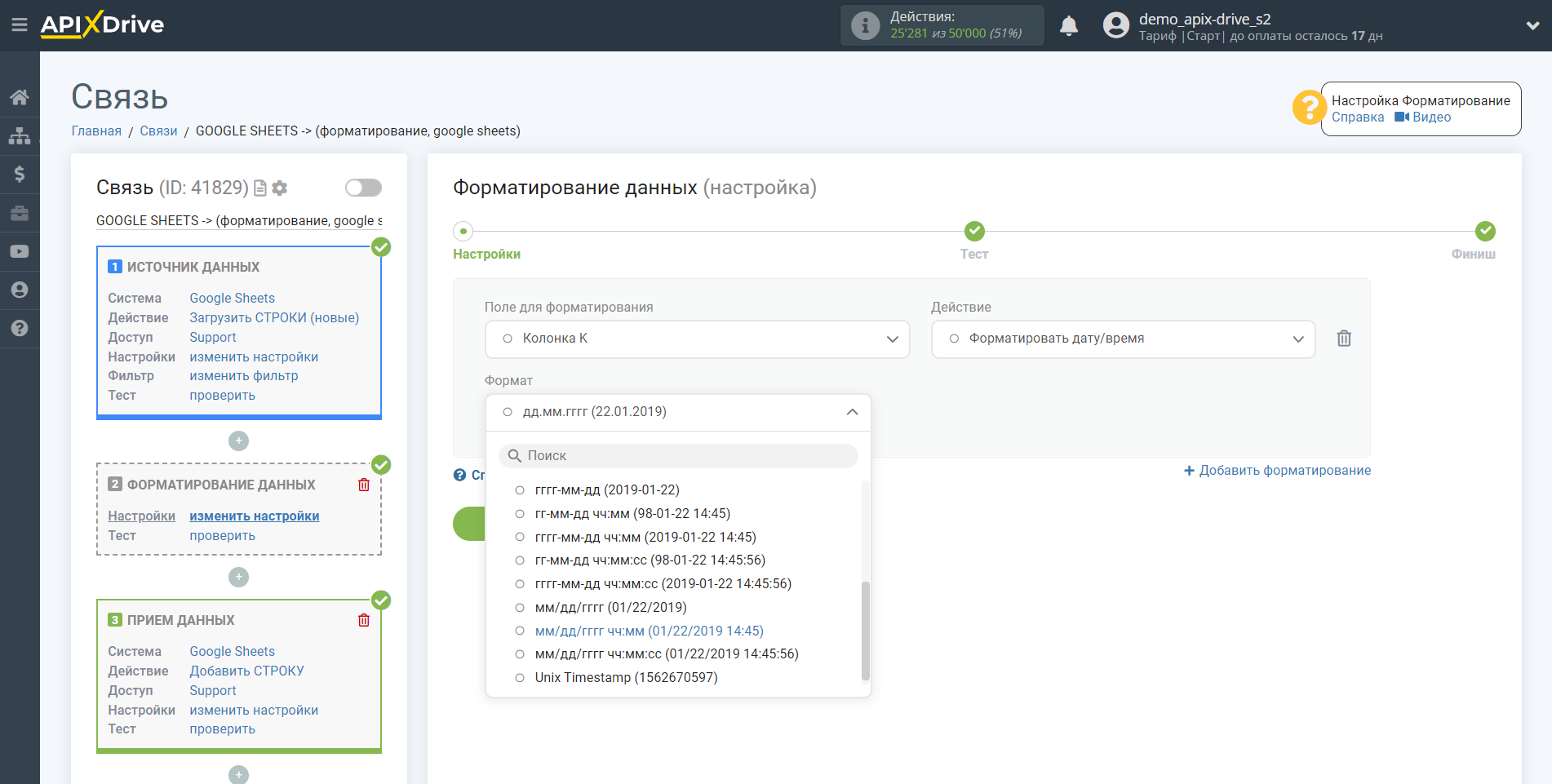Click изменить настройки in formatting block
The image size is (1552, 784).
[255, 516]
